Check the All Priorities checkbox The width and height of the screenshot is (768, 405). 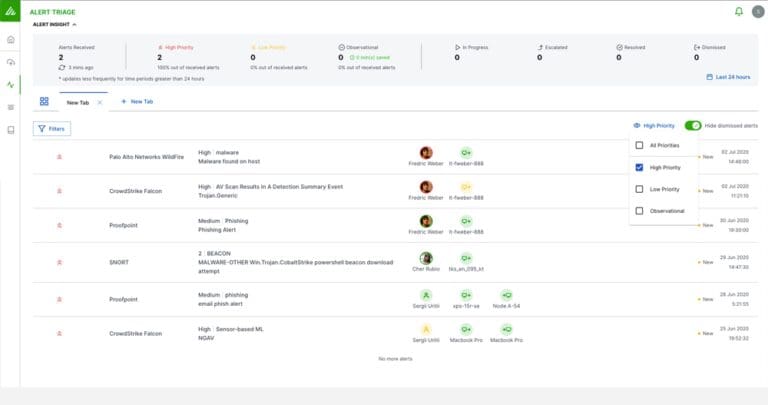point(639,145)
